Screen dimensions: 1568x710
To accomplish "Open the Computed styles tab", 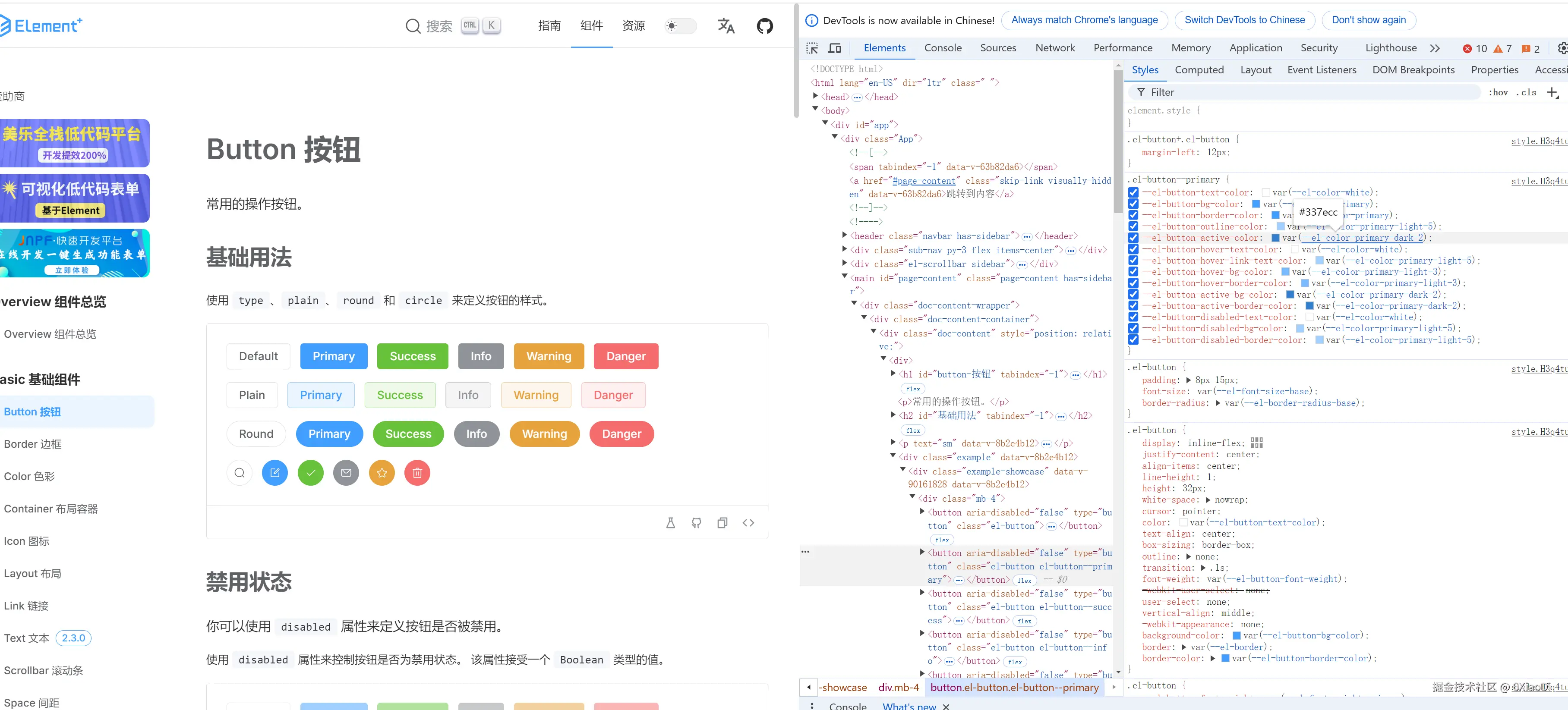I will tap(1199, 70).
